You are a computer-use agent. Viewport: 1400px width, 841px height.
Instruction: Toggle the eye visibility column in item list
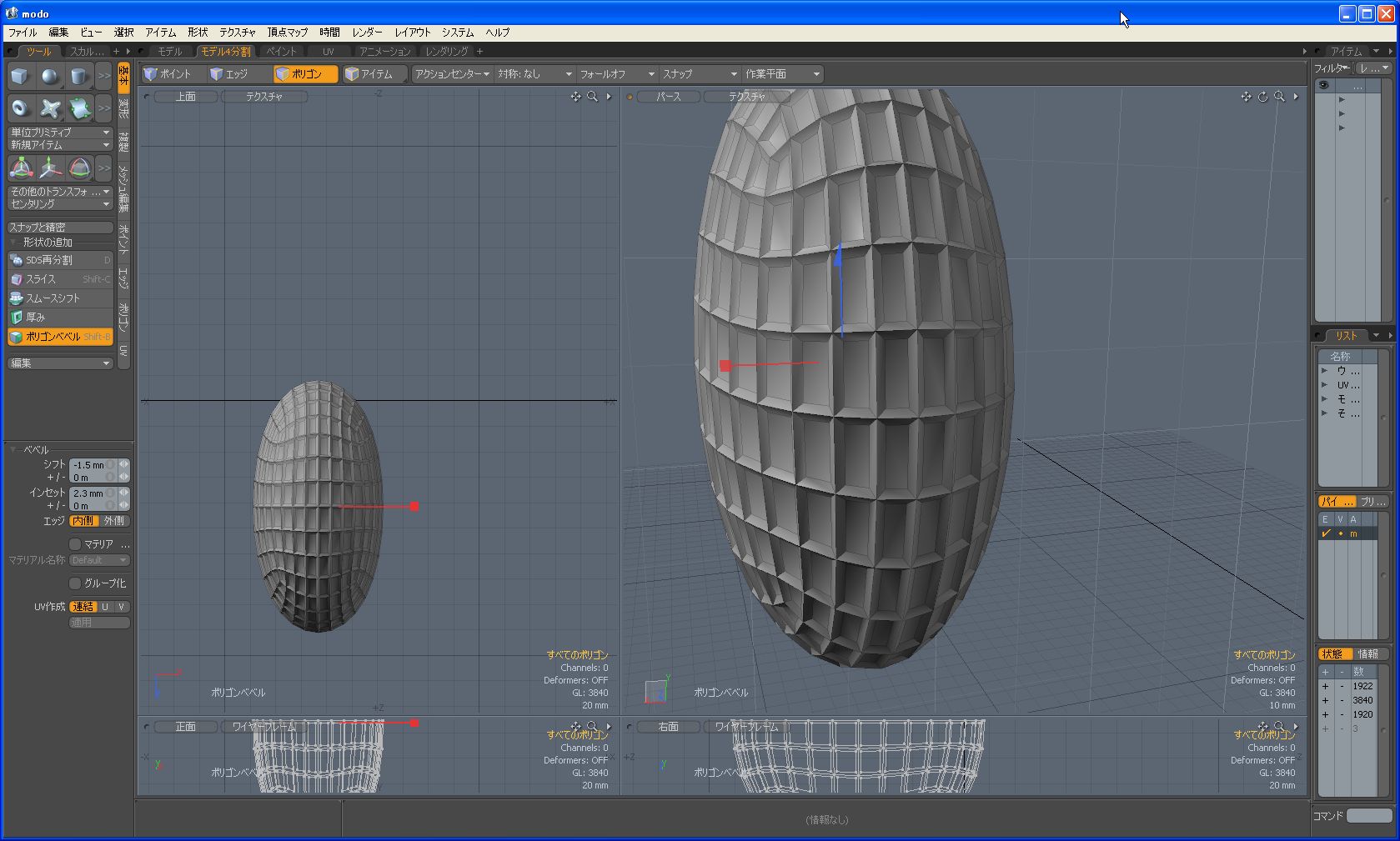(x=1323, y=86)
